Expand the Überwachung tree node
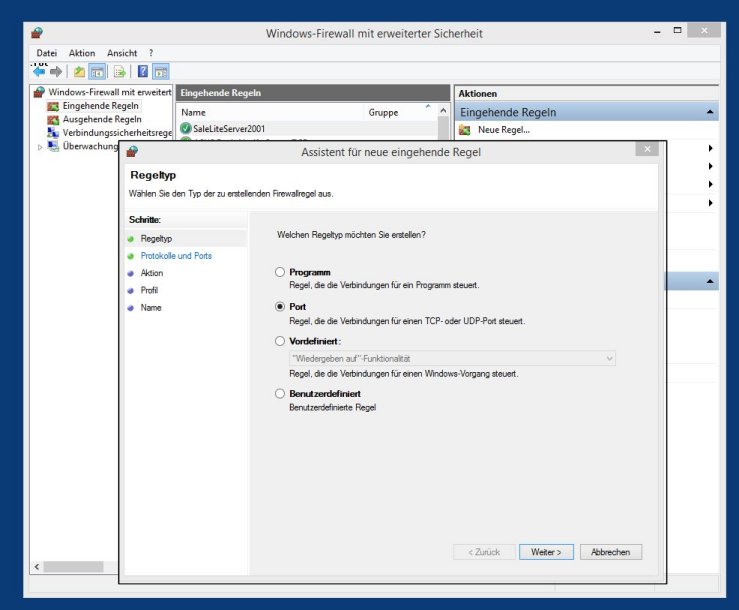The height and width of the screenshot is (610, 739). click(41, 146)
